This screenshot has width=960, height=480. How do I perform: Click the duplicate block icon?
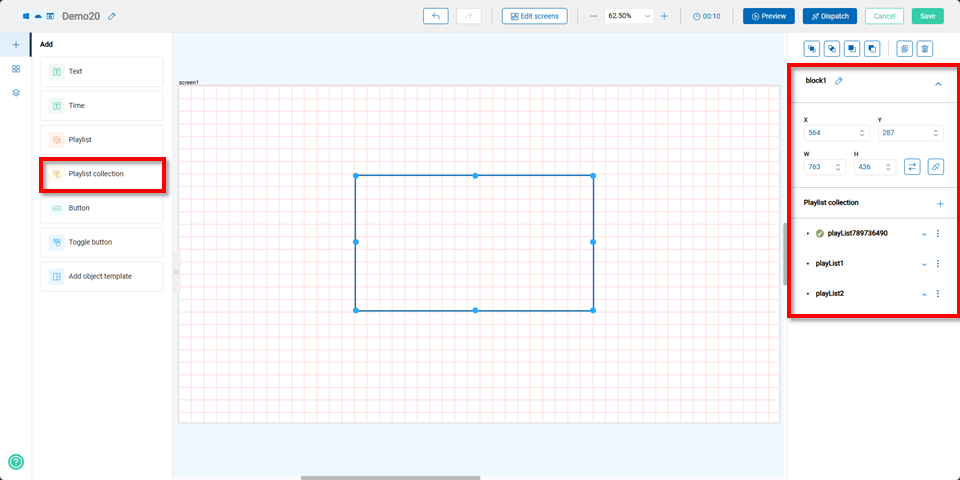coord(904,48)
